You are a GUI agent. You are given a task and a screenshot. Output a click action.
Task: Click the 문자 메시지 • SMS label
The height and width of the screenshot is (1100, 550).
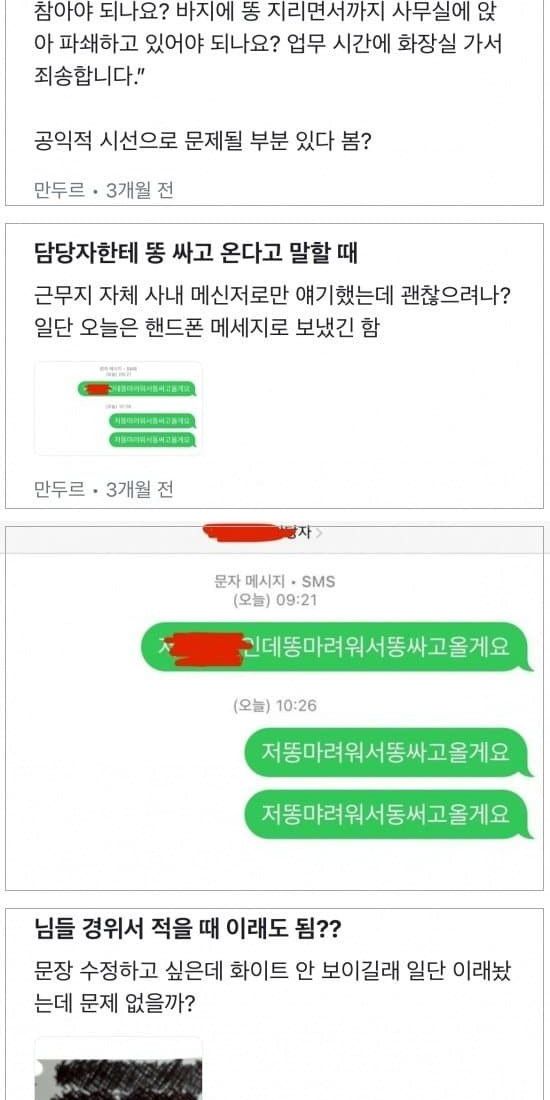click(274, 582)
